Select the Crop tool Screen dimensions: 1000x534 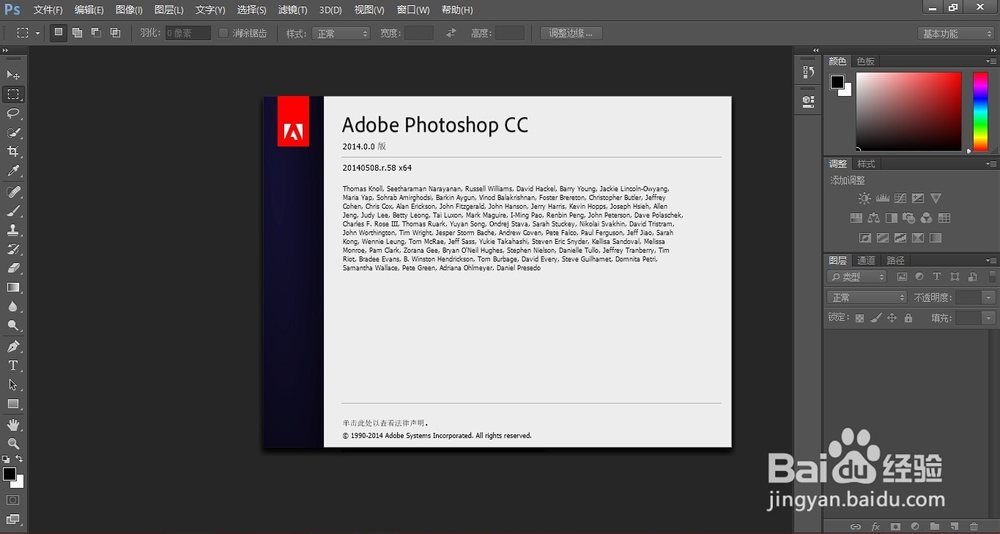coord(13,152)
